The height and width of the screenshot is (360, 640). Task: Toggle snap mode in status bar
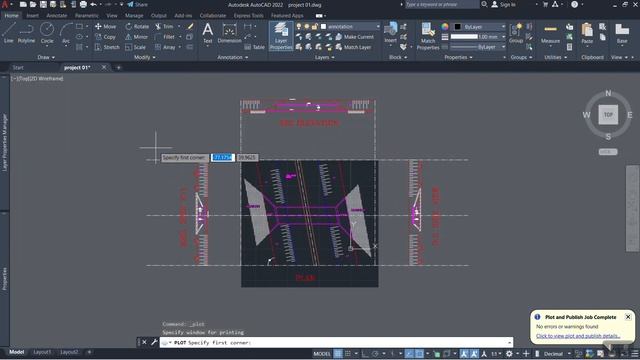[x=348, y=354]
